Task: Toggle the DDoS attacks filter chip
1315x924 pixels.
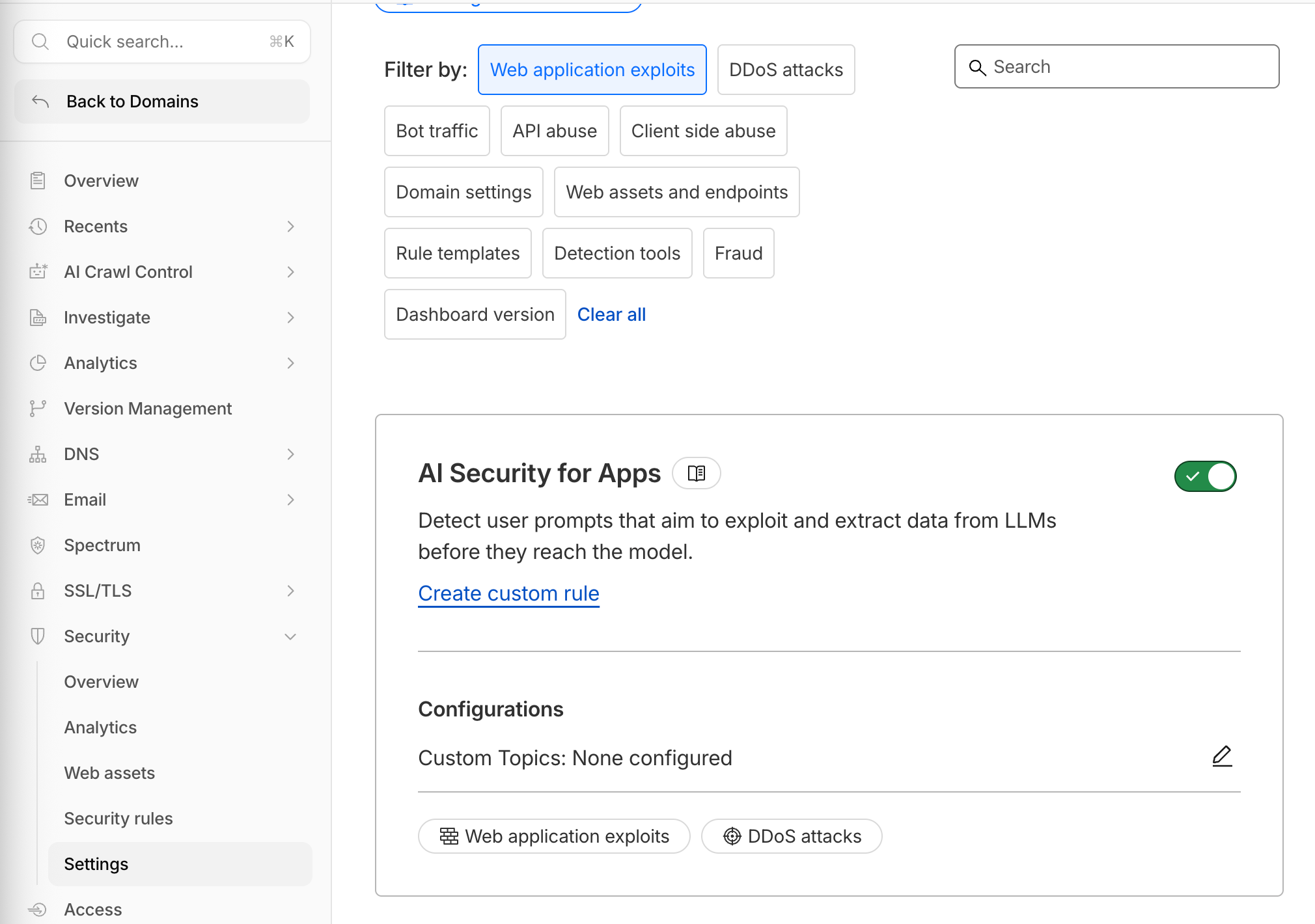Action: click(786, 70)
